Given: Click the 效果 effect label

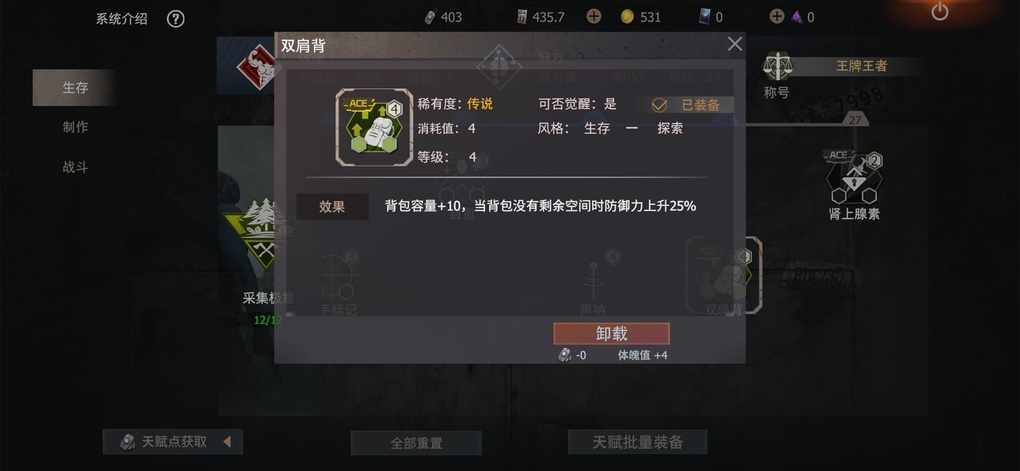Looking at the screenshot, I should pyautogui.click(x=332, y=207).
